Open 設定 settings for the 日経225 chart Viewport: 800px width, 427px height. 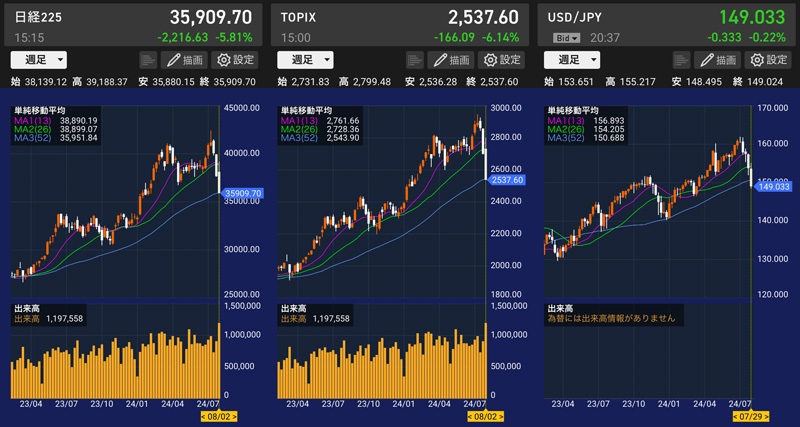[x=235, y=60]
